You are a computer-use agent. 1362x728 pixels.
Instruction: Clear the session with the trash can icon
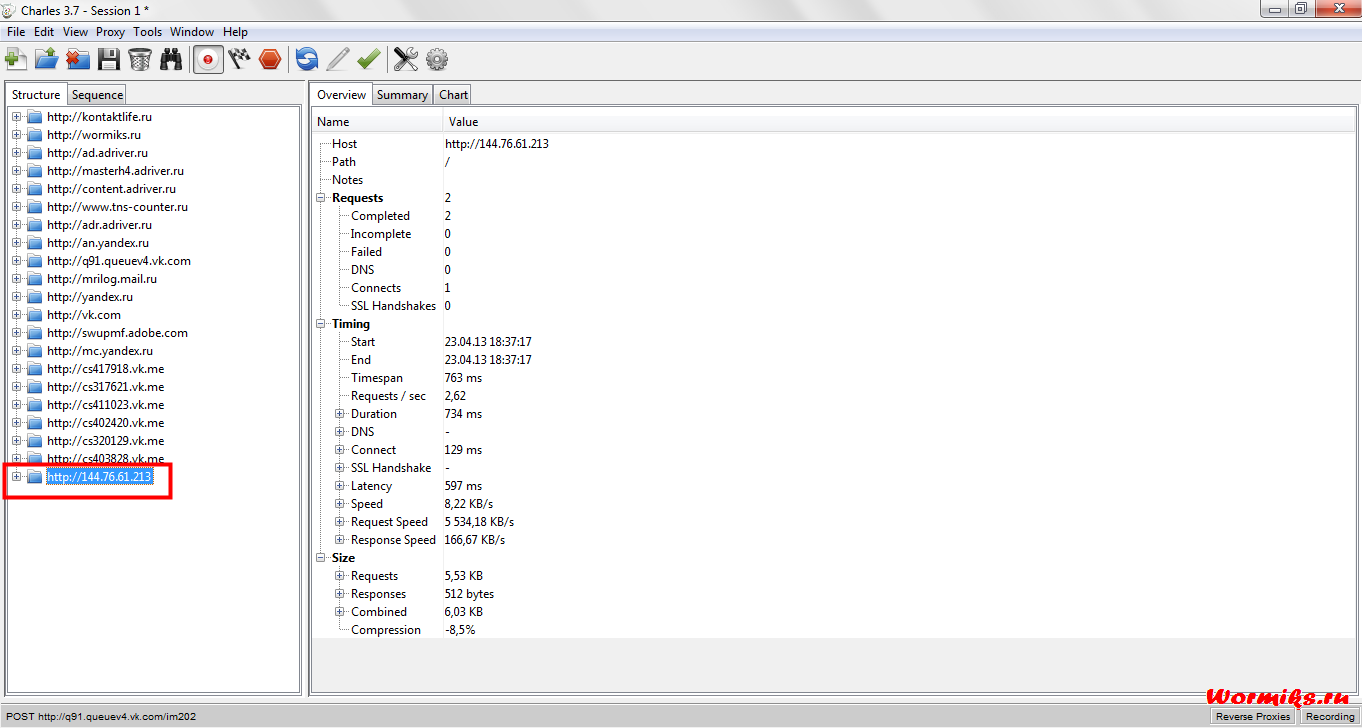tap(140, 59)
